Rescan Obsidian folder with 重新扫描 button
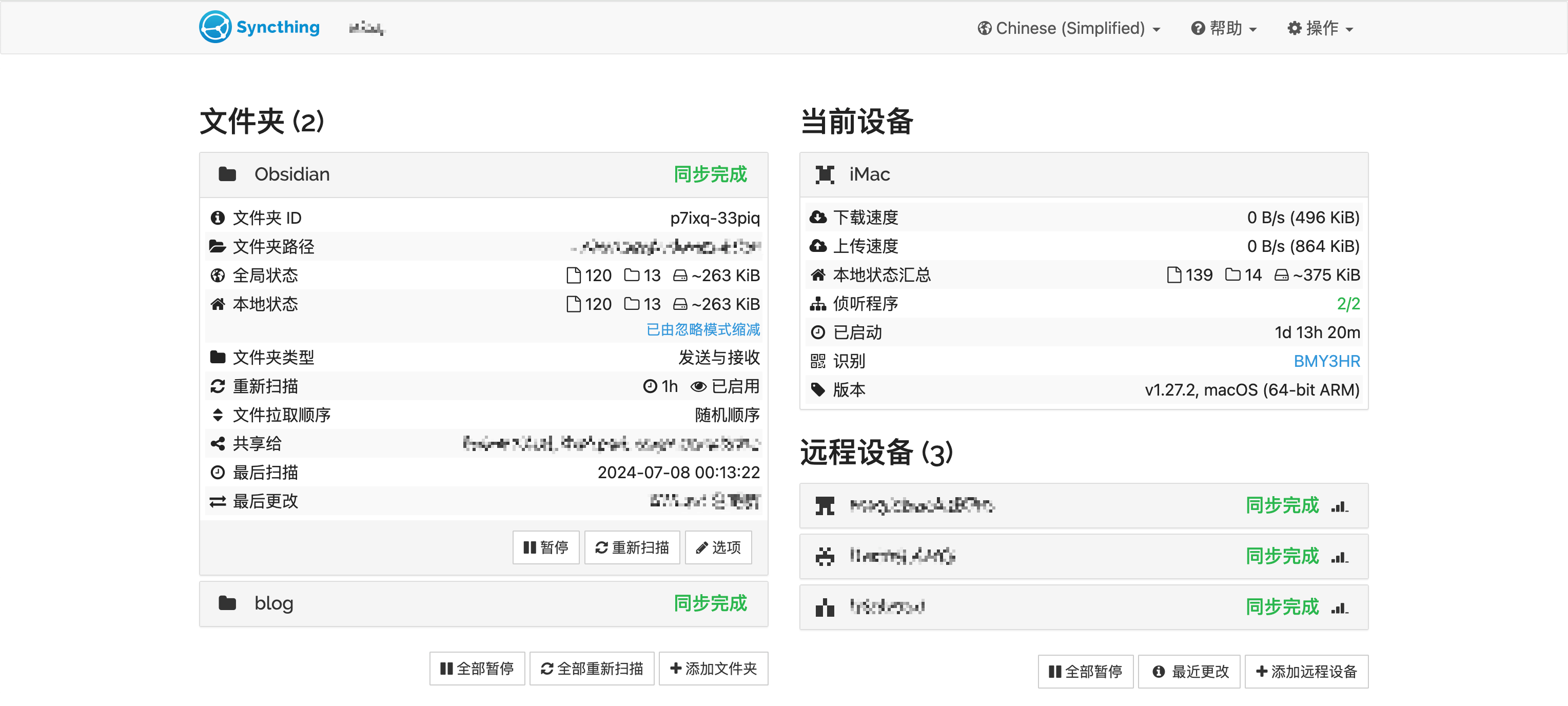This screenshot has height=706, width=1568. (x=632, y=547)
